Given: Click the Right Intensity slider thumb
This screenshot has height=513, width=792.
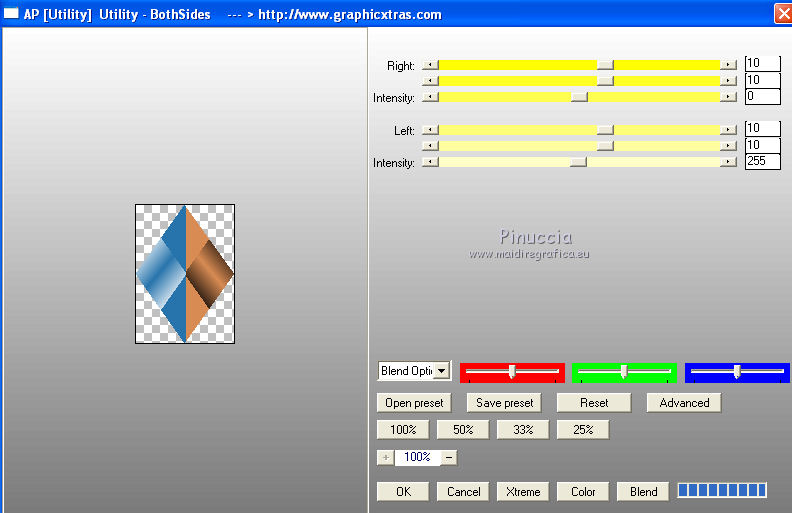Looking at the screenshot, I should pos(579,96).
